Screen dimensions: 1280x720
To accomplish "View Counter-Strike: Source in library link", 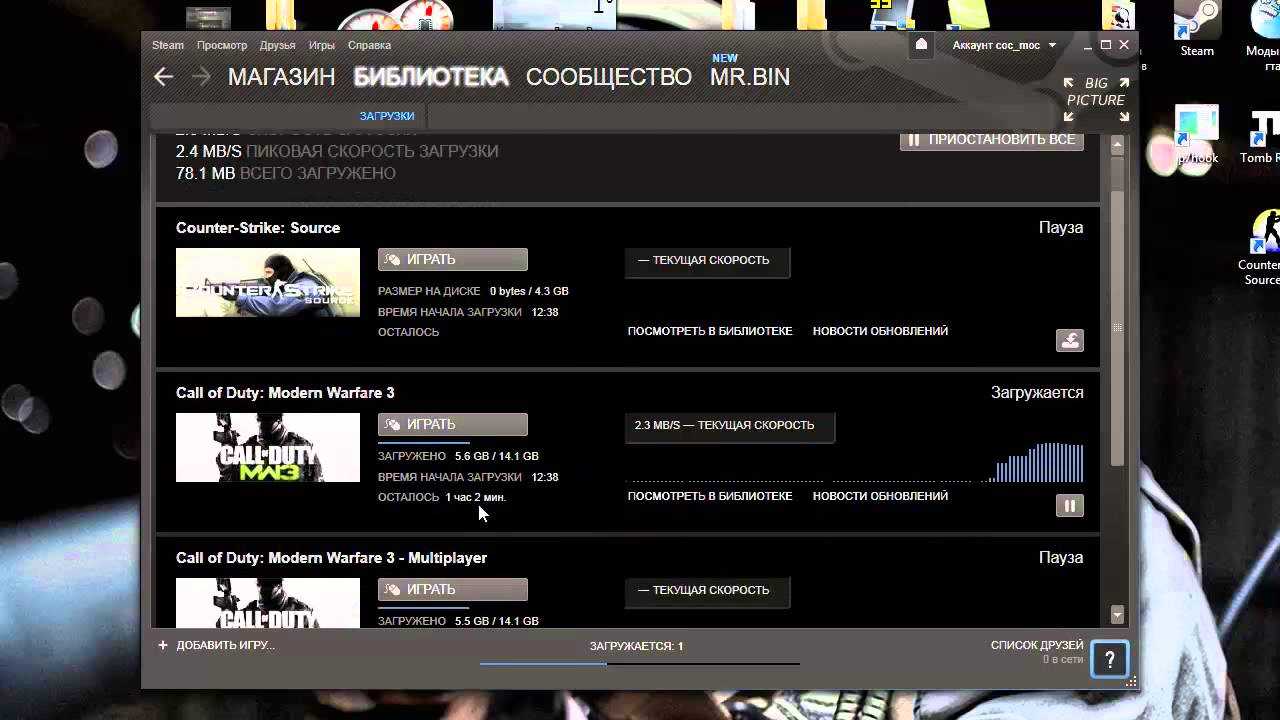I will [x=710, y=331].
